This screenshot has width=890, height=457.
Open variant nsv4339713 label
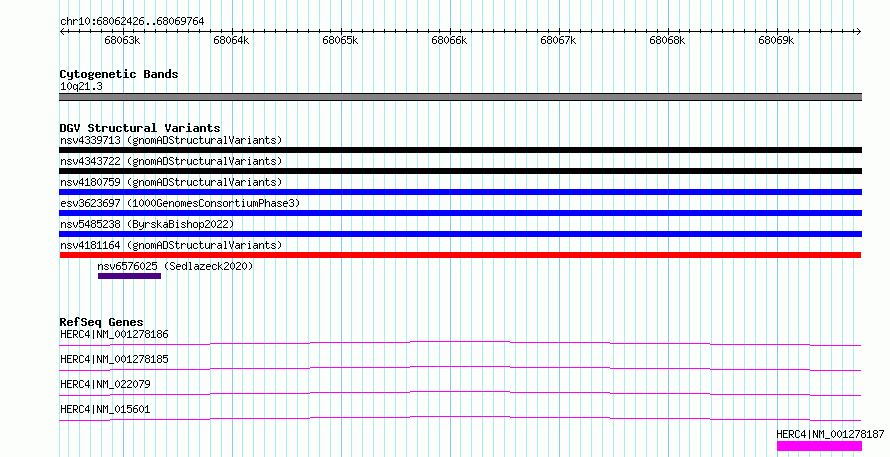tap(171, 140)
